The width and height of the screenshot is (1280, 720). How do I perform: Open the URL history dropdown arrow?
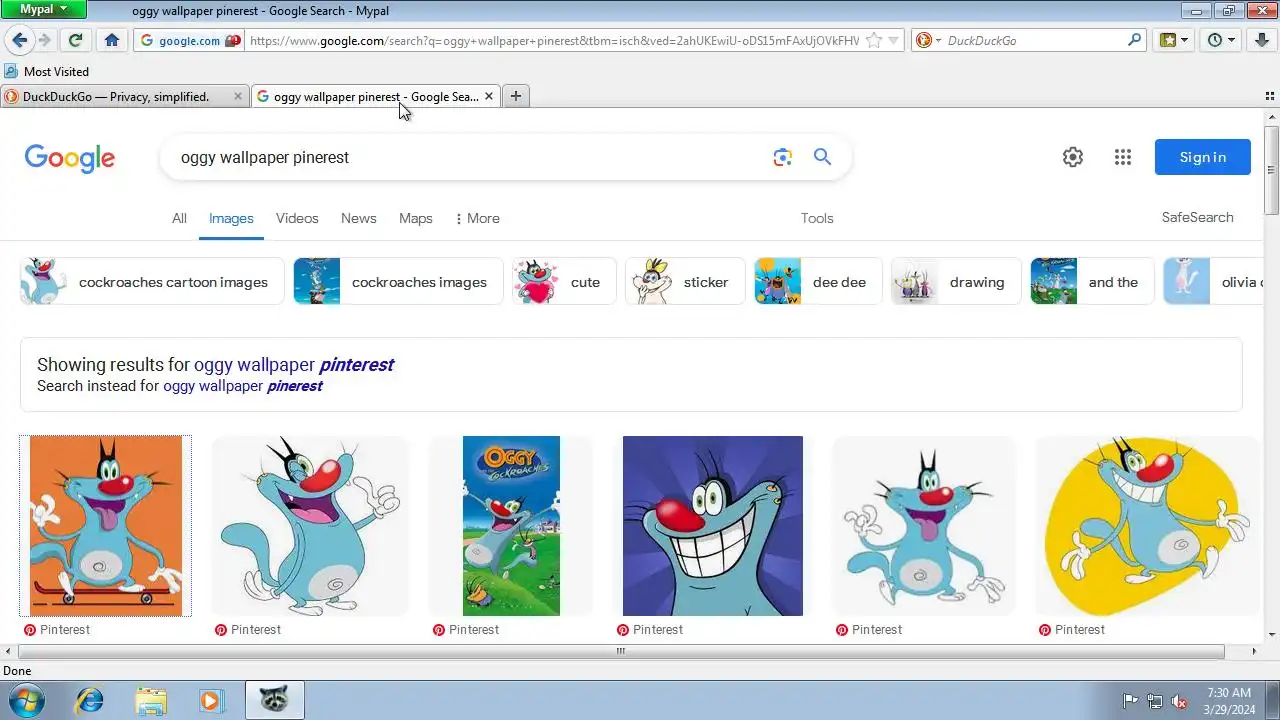tap(894, 41)
